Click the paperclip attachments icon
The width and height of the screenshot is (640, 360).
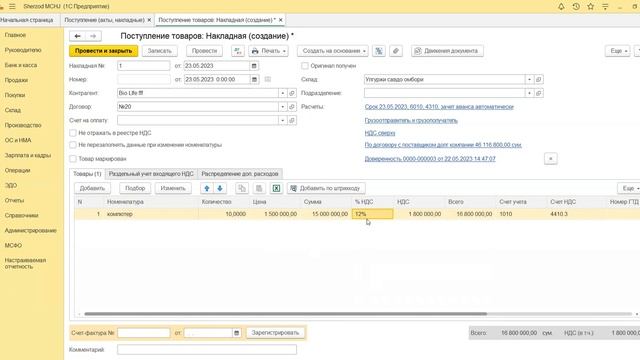pos(396,51)
